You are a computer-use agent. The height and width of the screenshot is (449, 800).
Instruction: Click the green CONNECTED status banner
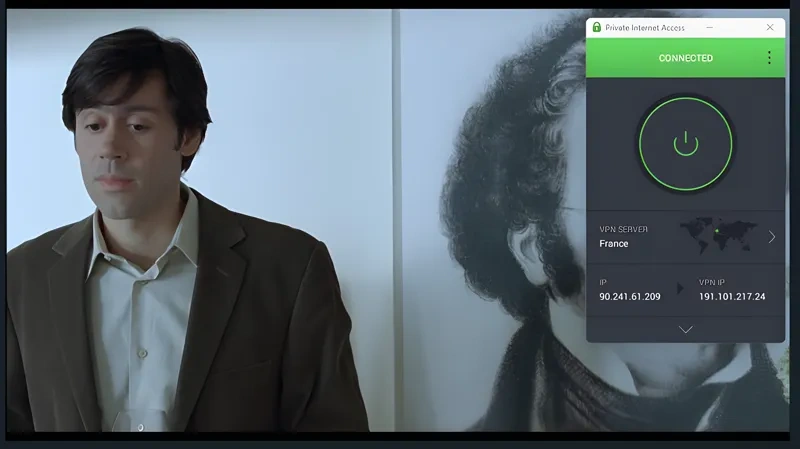685,58
